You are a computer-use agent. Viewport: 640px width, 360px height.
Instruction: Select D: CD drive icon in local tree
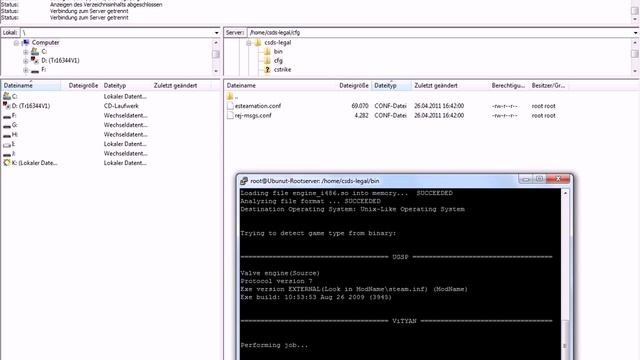pos(35,60)
